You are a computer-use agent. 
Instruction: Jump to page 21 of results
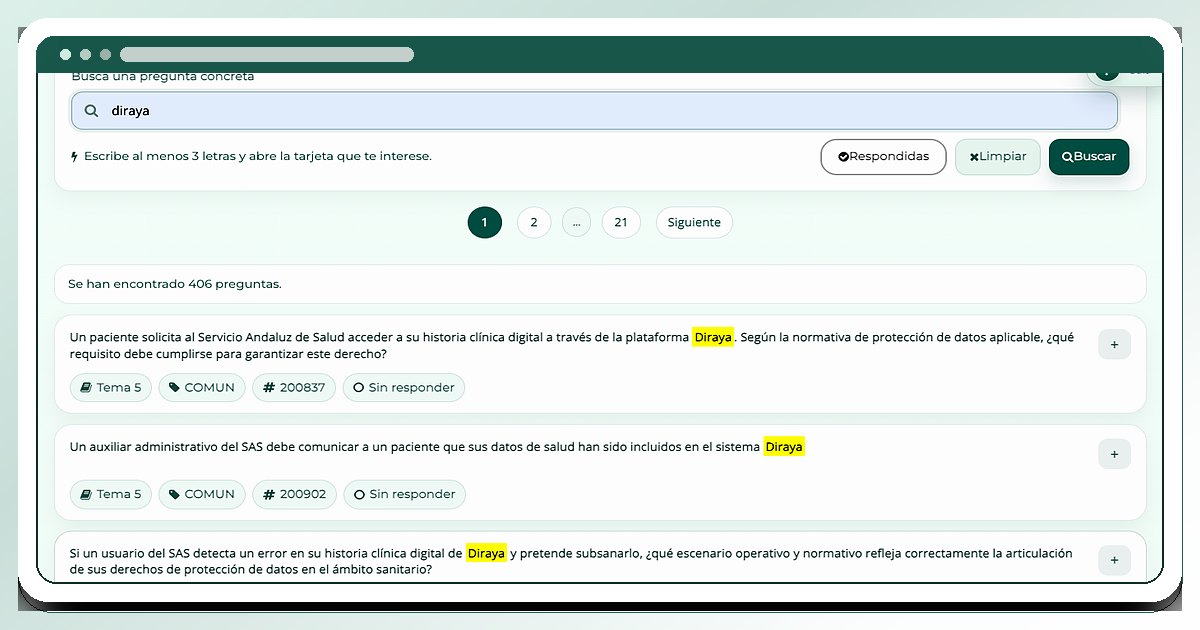tap(621, 222)
